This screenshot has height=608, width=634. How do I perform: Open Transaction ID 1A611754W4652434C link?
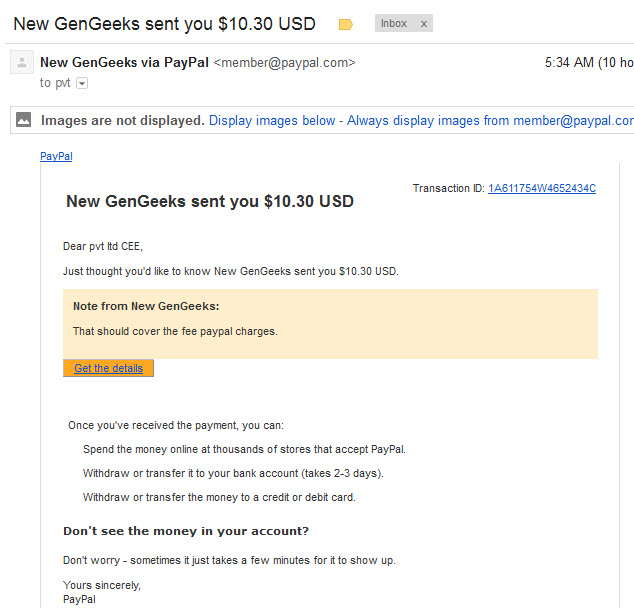[542, 188]
